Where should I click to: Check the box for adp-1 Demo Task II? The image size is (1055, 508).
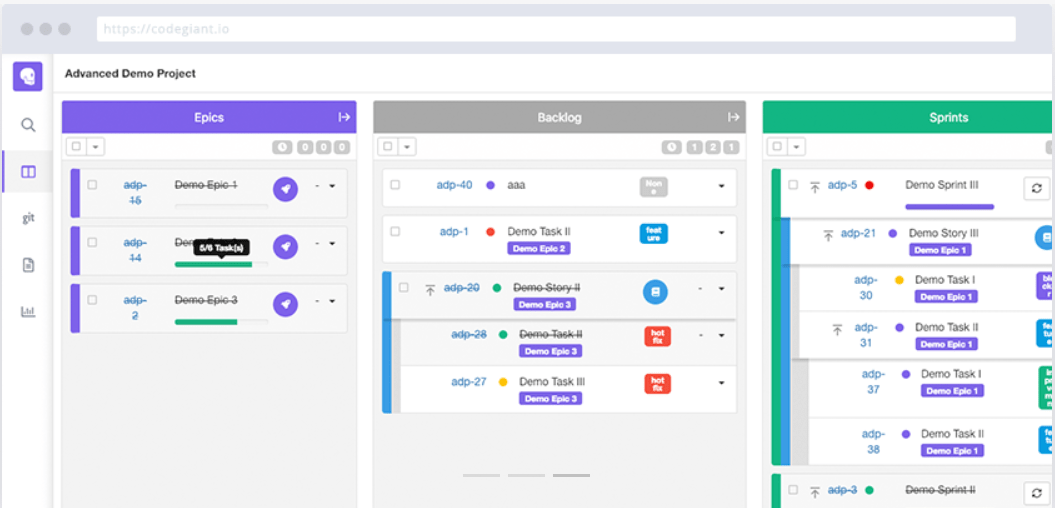click(395, 231)
